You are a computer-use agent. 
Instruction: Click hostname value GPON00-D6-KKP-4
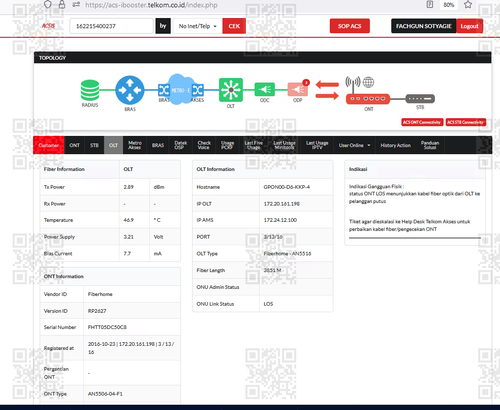pyautogui.click(x=286, y=187)
